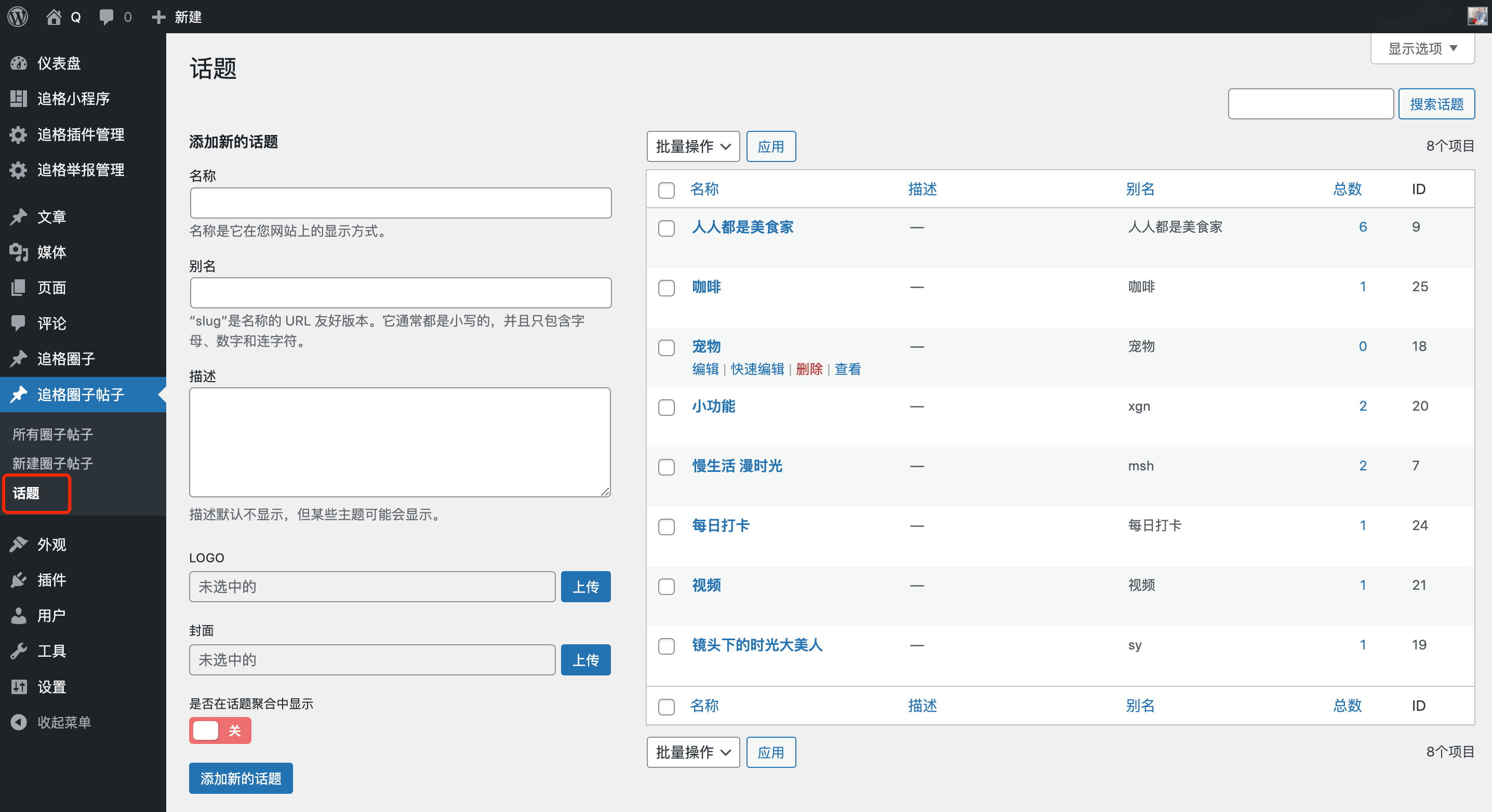This screenshot has height=812, width=1492.
Task: Open the user avatar in top right
Action: 1477,16
